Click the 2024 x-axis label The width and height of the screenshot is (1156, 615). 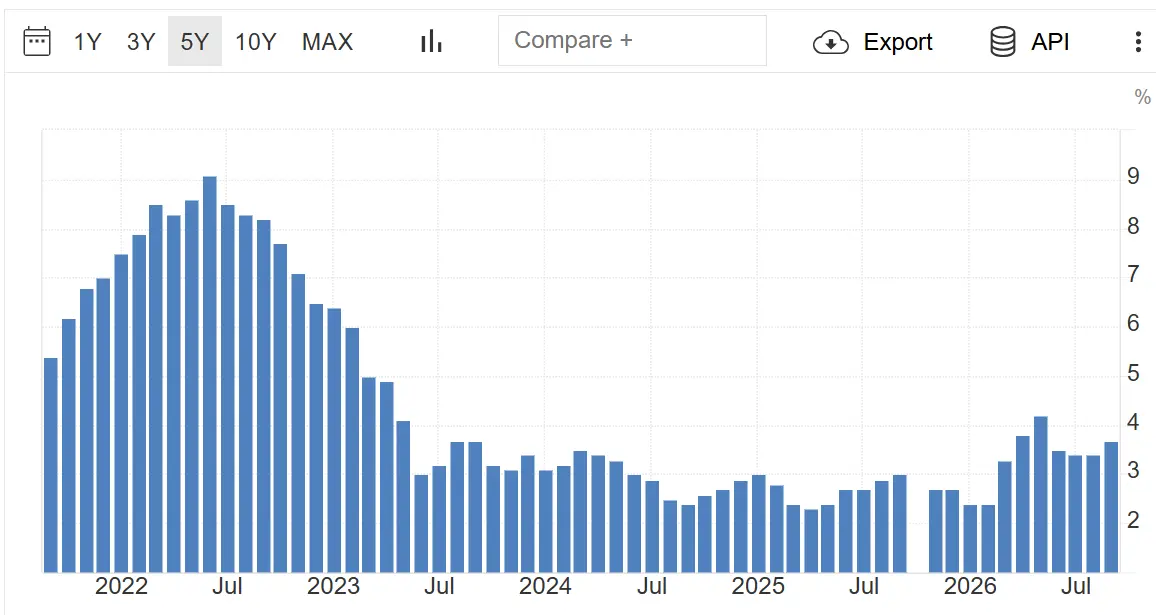coord(545,586)
